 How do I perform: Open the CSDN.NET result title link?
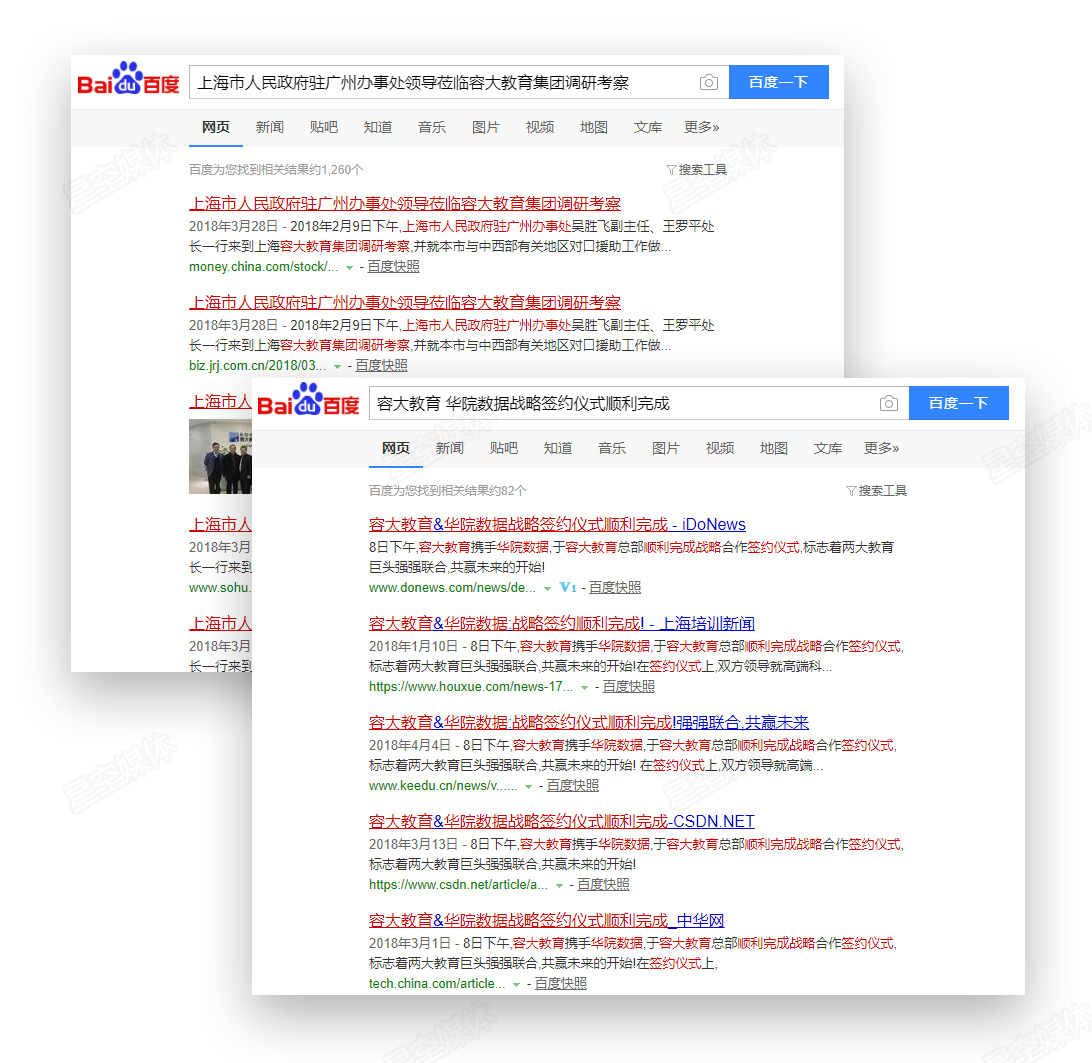(x=562, y=821)
